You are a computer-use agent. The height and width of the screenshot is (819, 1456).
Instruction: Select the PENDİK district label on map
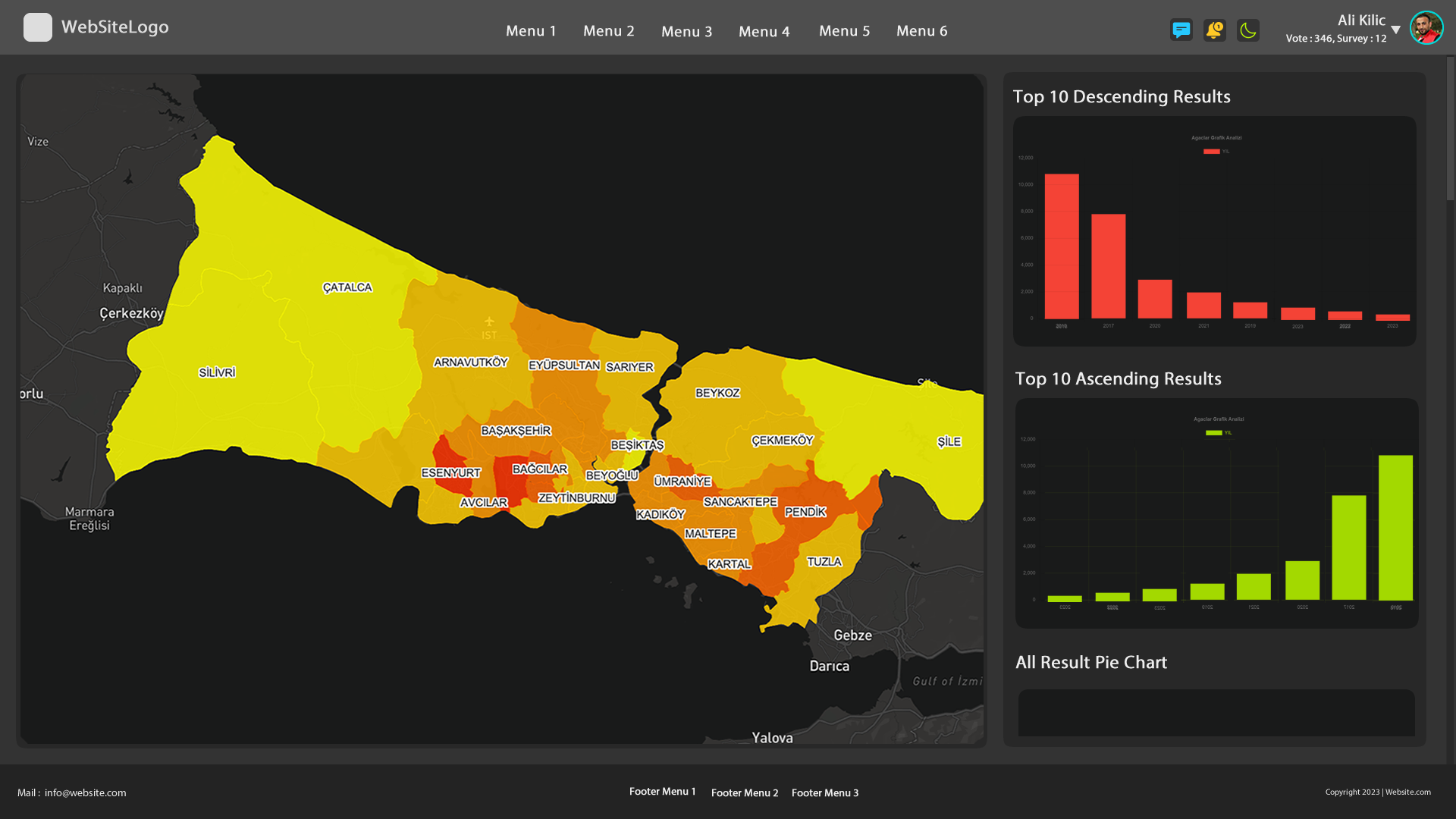point(805,512)
